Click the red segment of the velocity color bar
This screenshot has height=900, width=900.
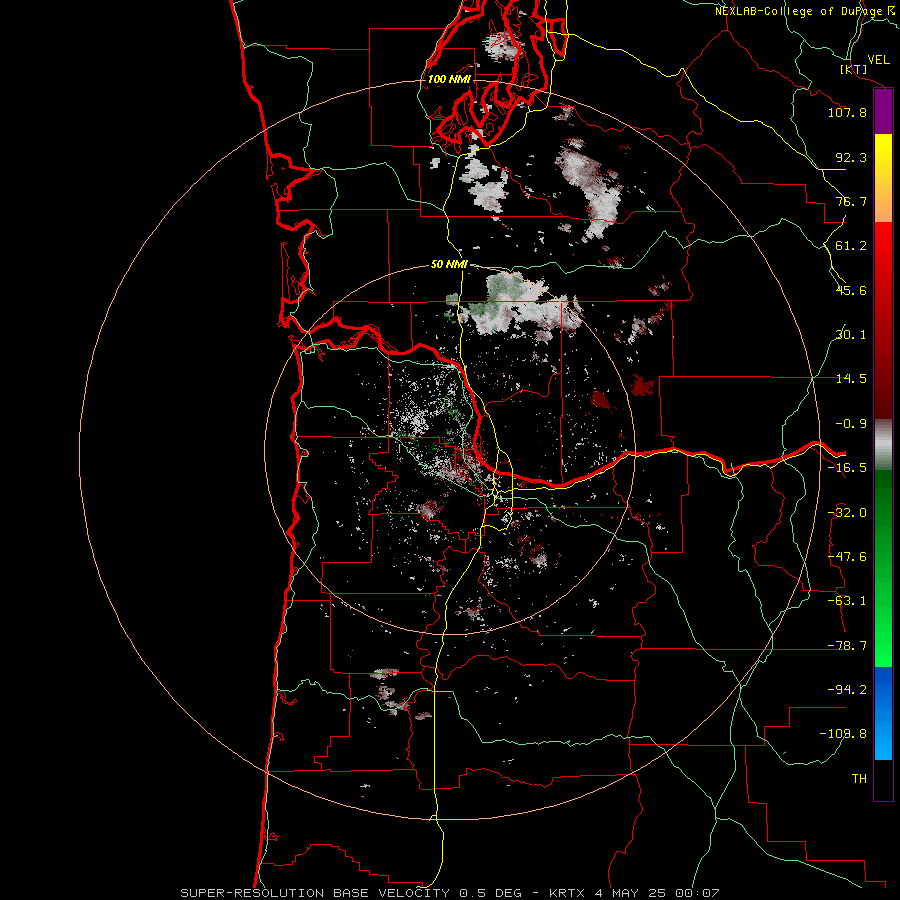(x=883, y=320)
